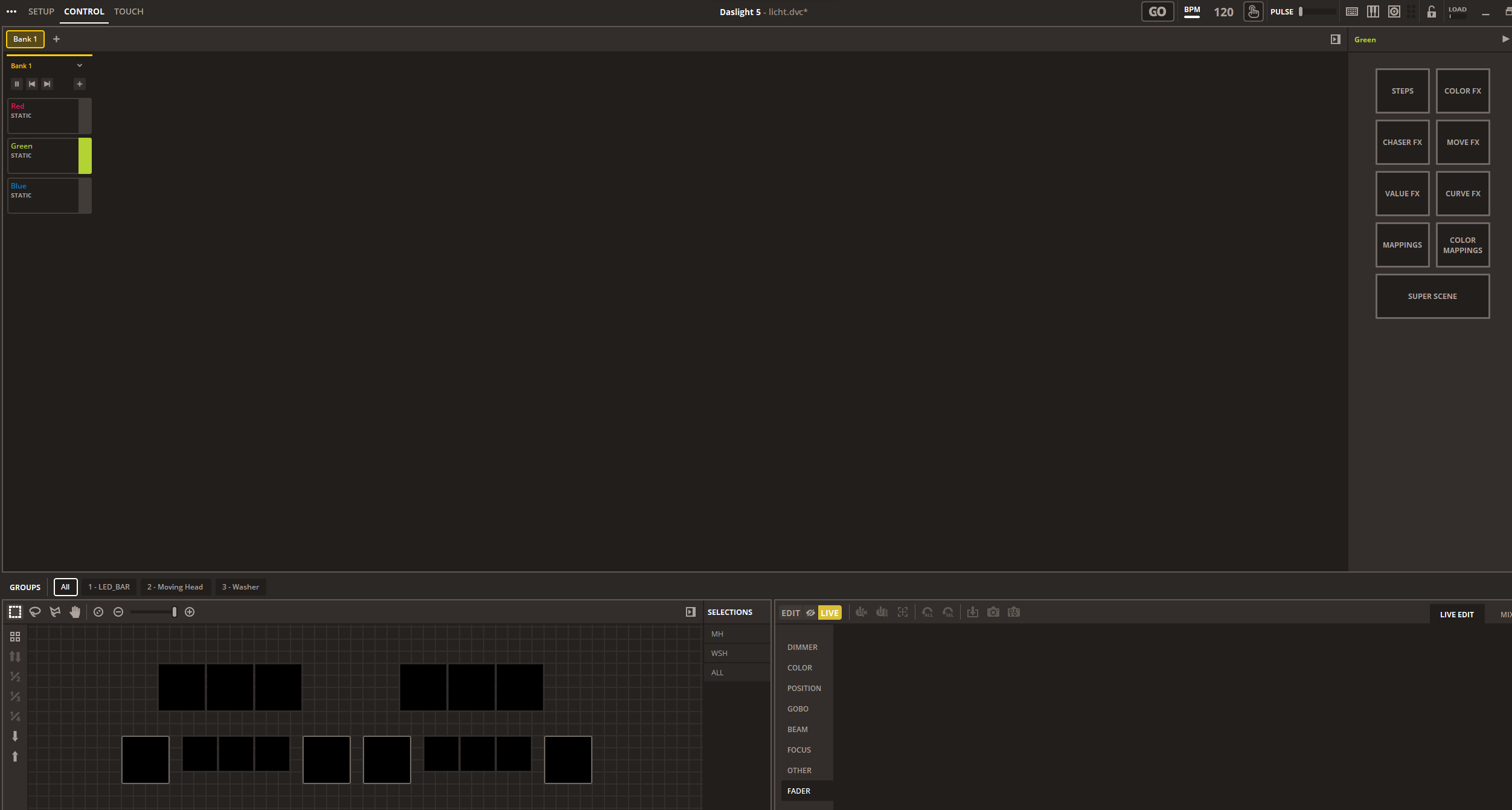Click the reset ALL undo arrow icon
Viewport: 1512px width, 810px height.
tap(927, 612)
